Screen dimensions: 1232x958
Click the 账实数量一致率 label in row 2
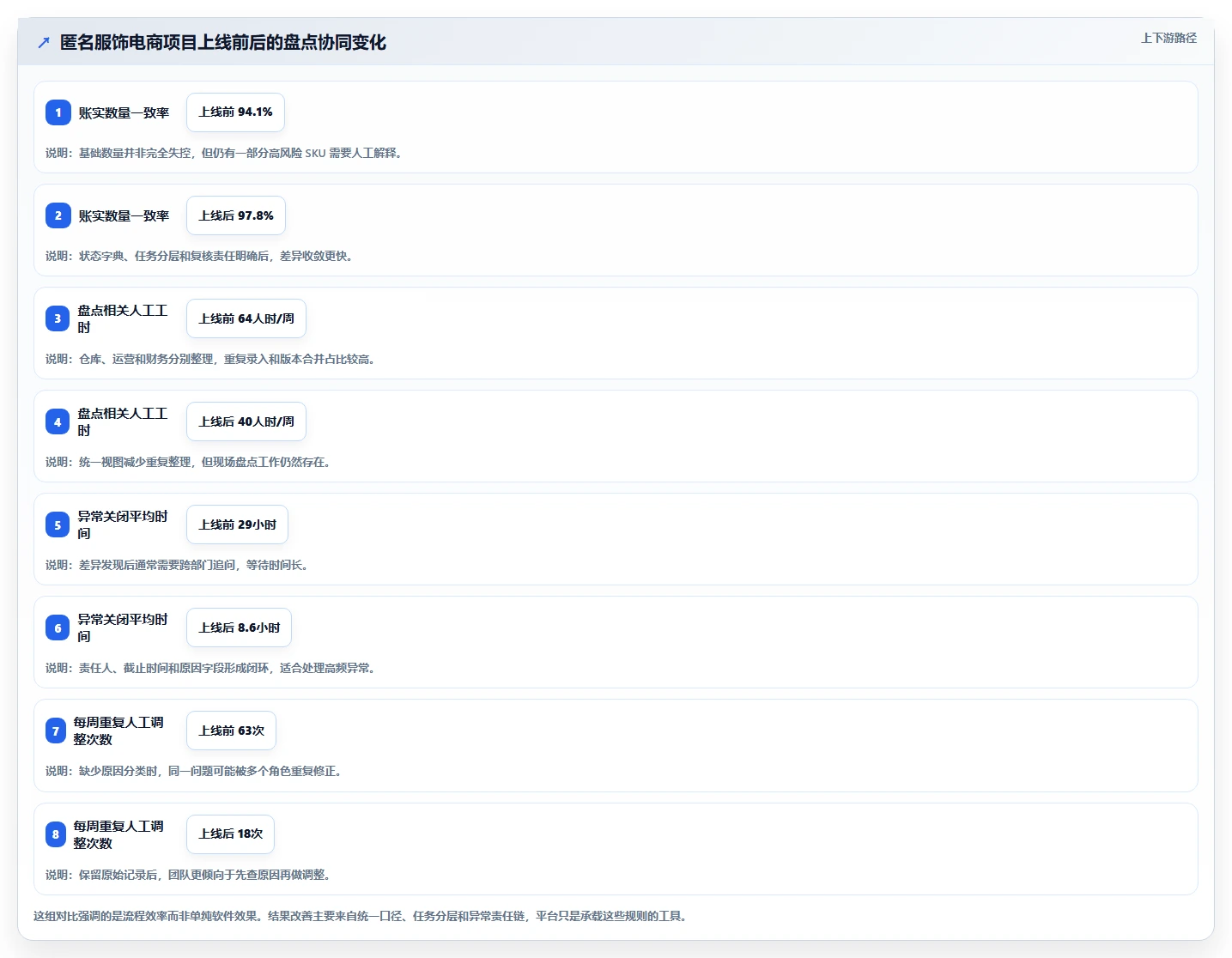tap(124, 215)
